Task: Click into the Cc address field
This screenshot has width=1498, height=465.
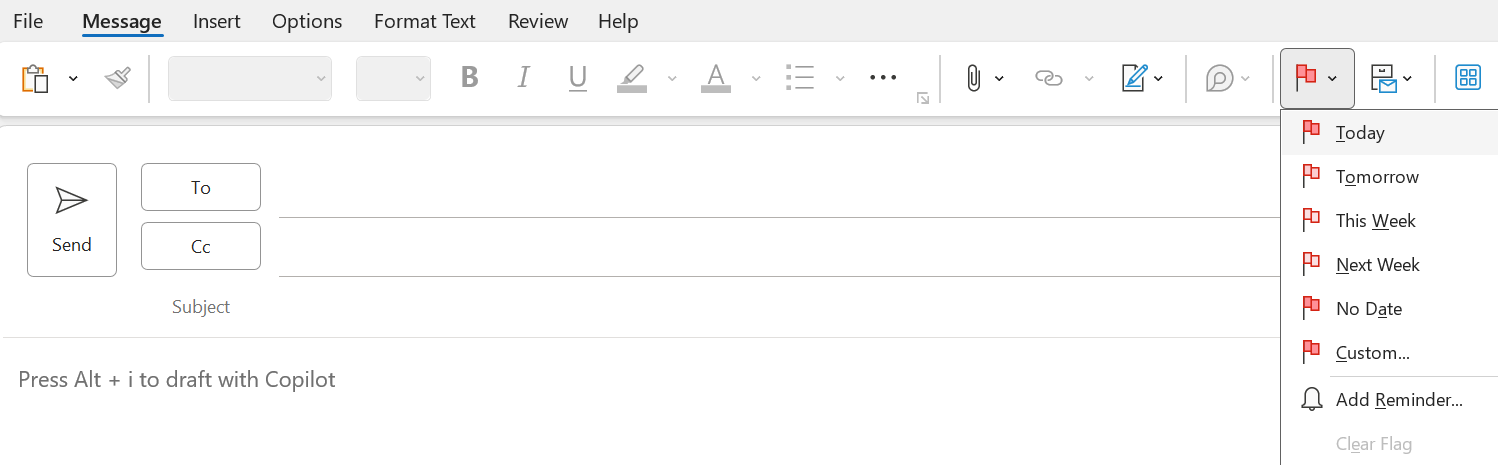Action: 779,249
